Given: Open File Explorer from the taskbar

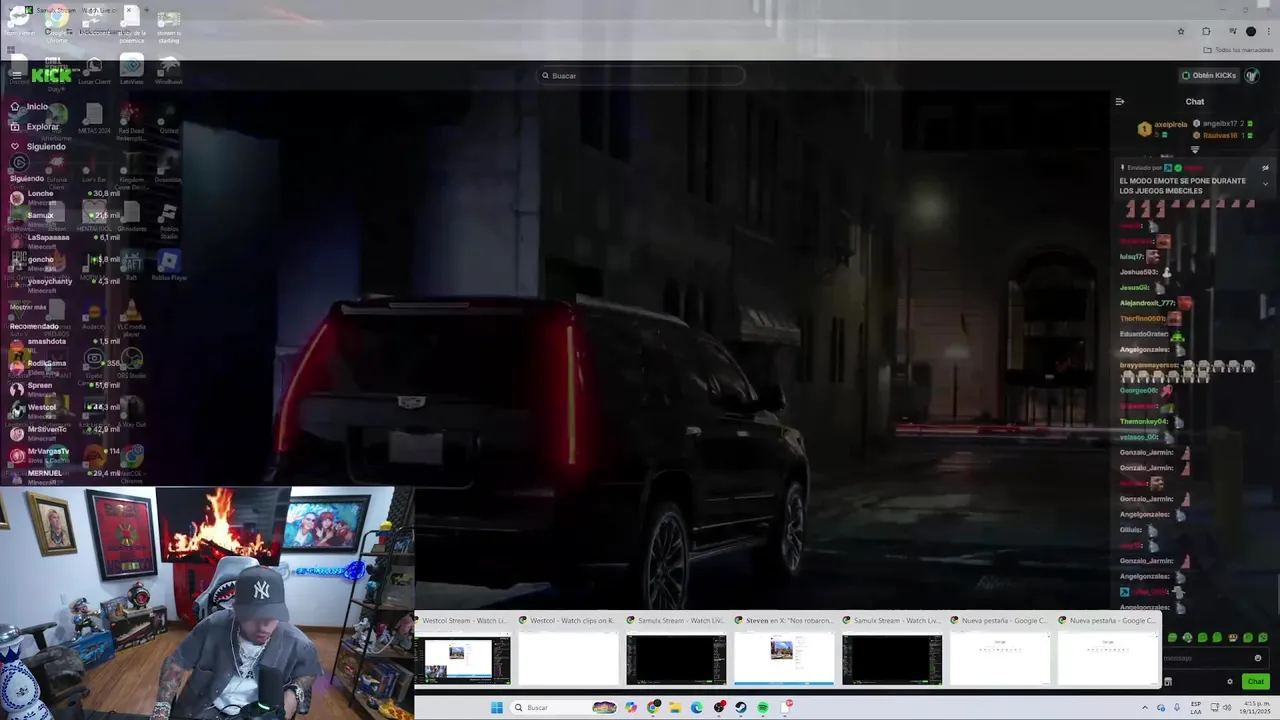Looking at the screenshot, I should pos(675,708).
